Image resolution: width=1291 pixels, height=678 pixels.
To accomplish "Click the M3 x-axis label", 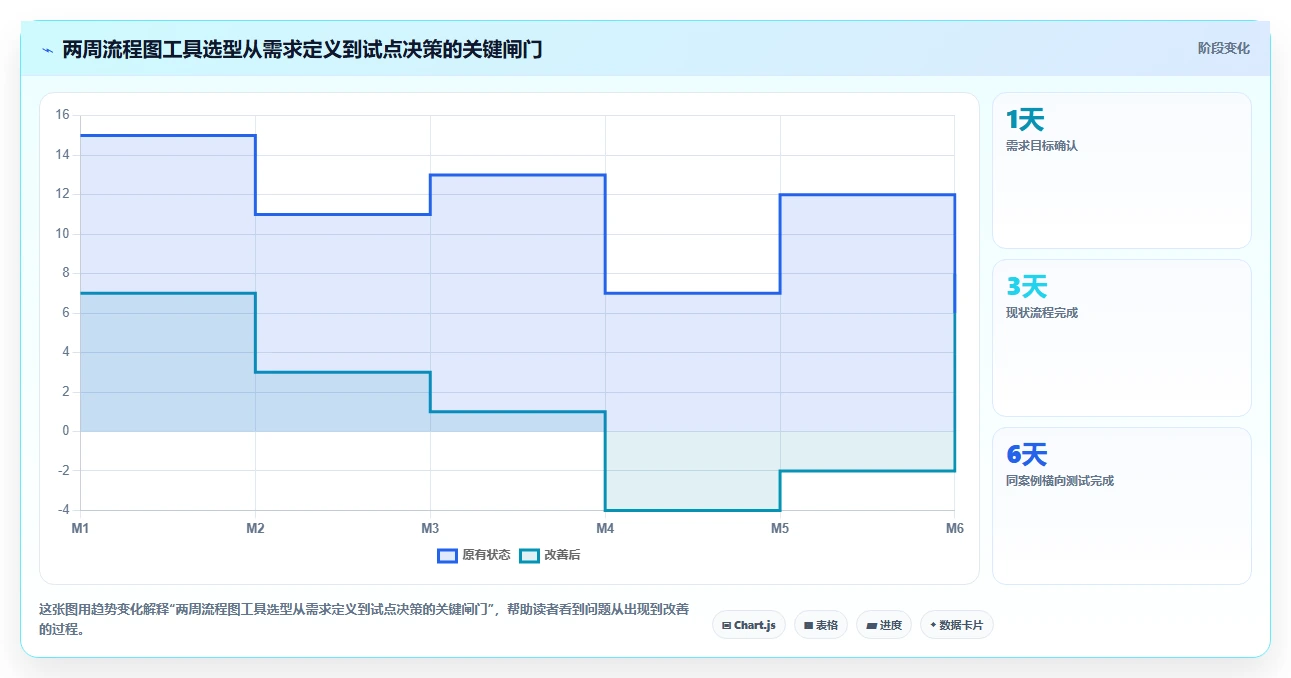I will 430,528.
